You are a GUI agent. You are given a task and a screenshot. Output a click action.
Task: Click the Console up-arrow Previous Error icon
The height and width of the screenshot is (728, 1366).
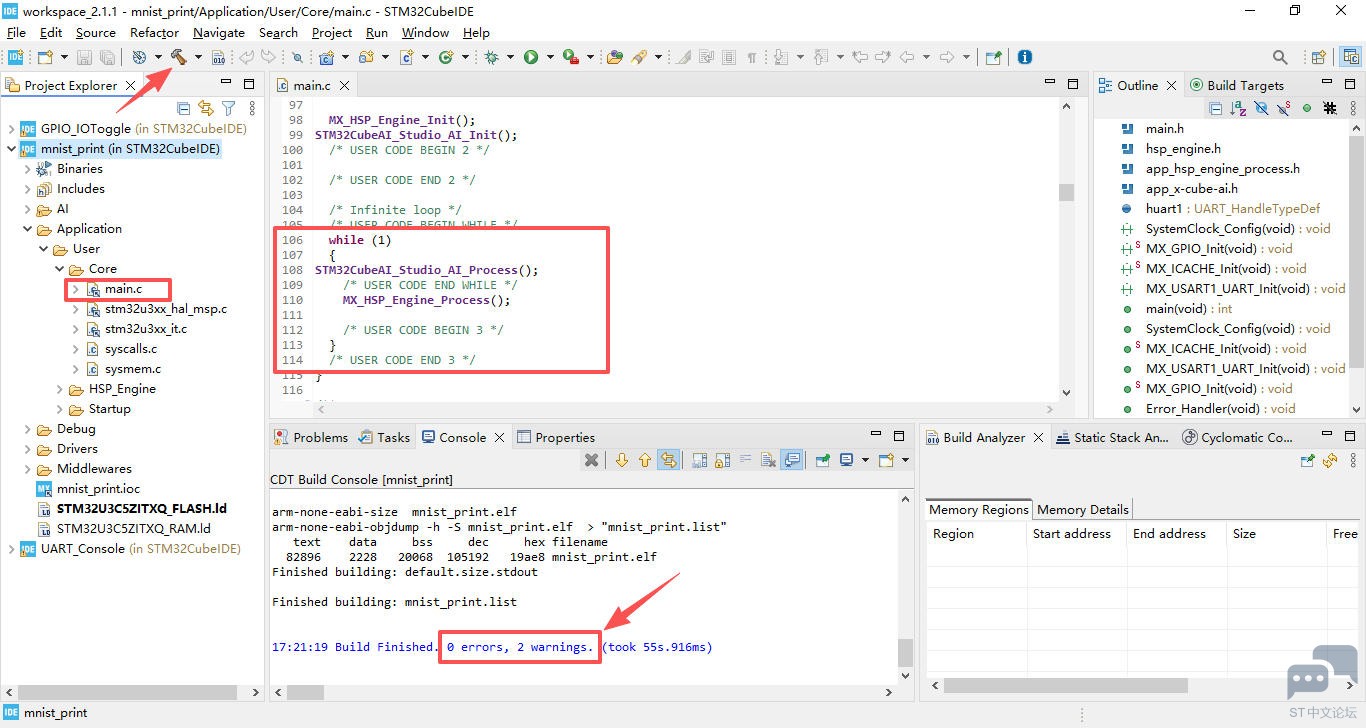pyautogui.click(x=644, y=460)
